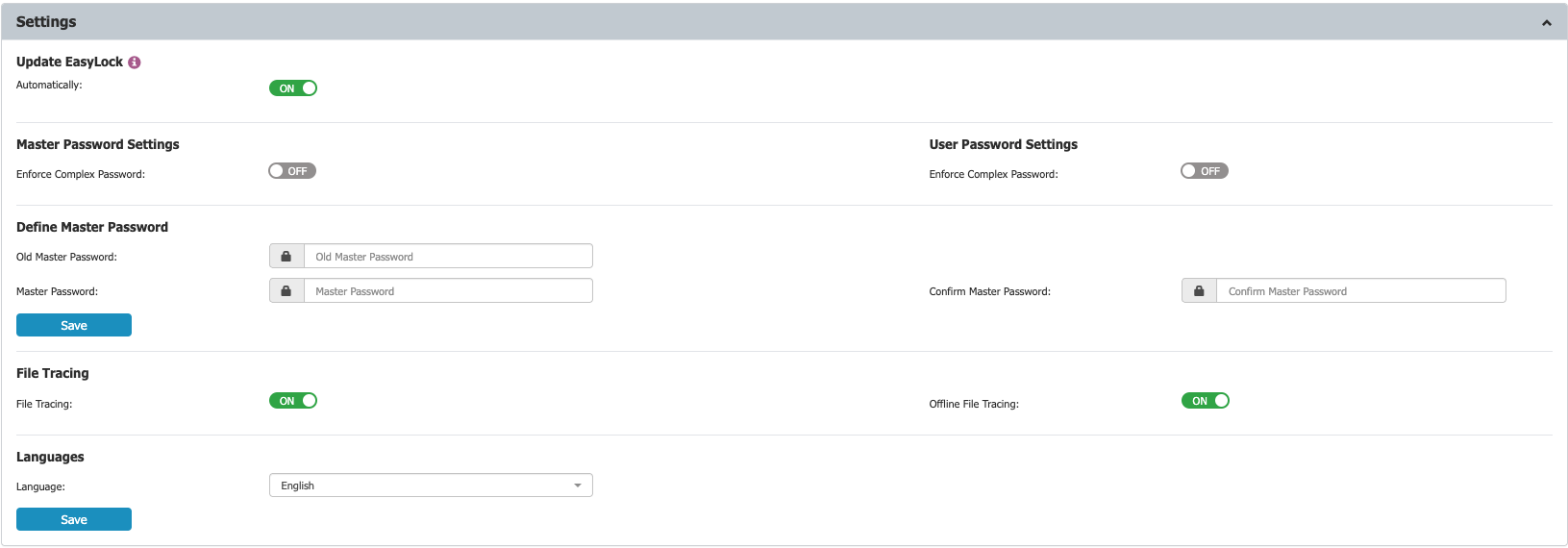This screenshot has width=1568, height=548.
Task: Click the Offline File Tracing: label
Action: pyautogui.click(x=974, y=404)
